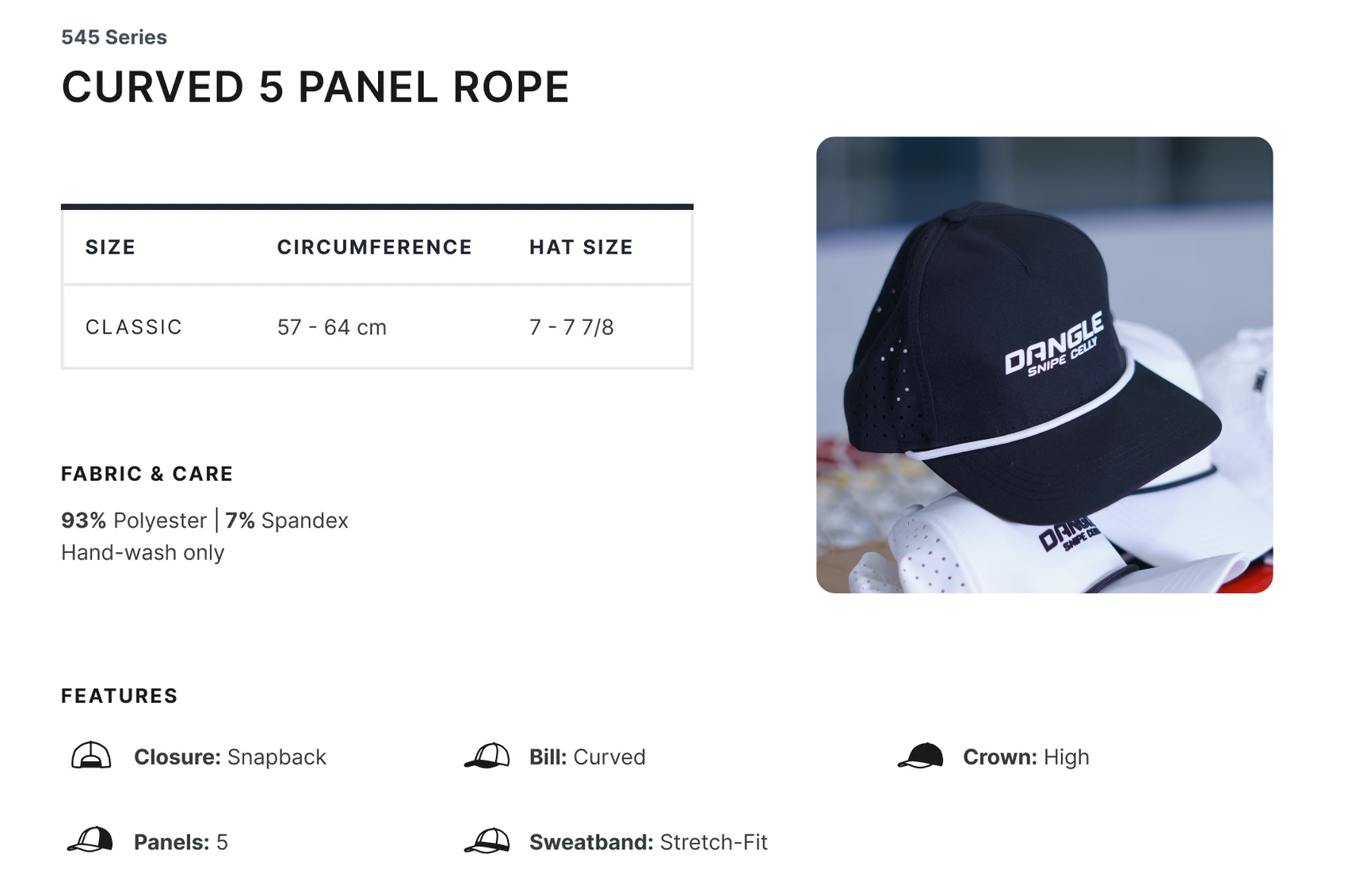This screenshot has height=896, width=1363.
Task: Click the 545 Series label
Action: [x=114, y=37]
